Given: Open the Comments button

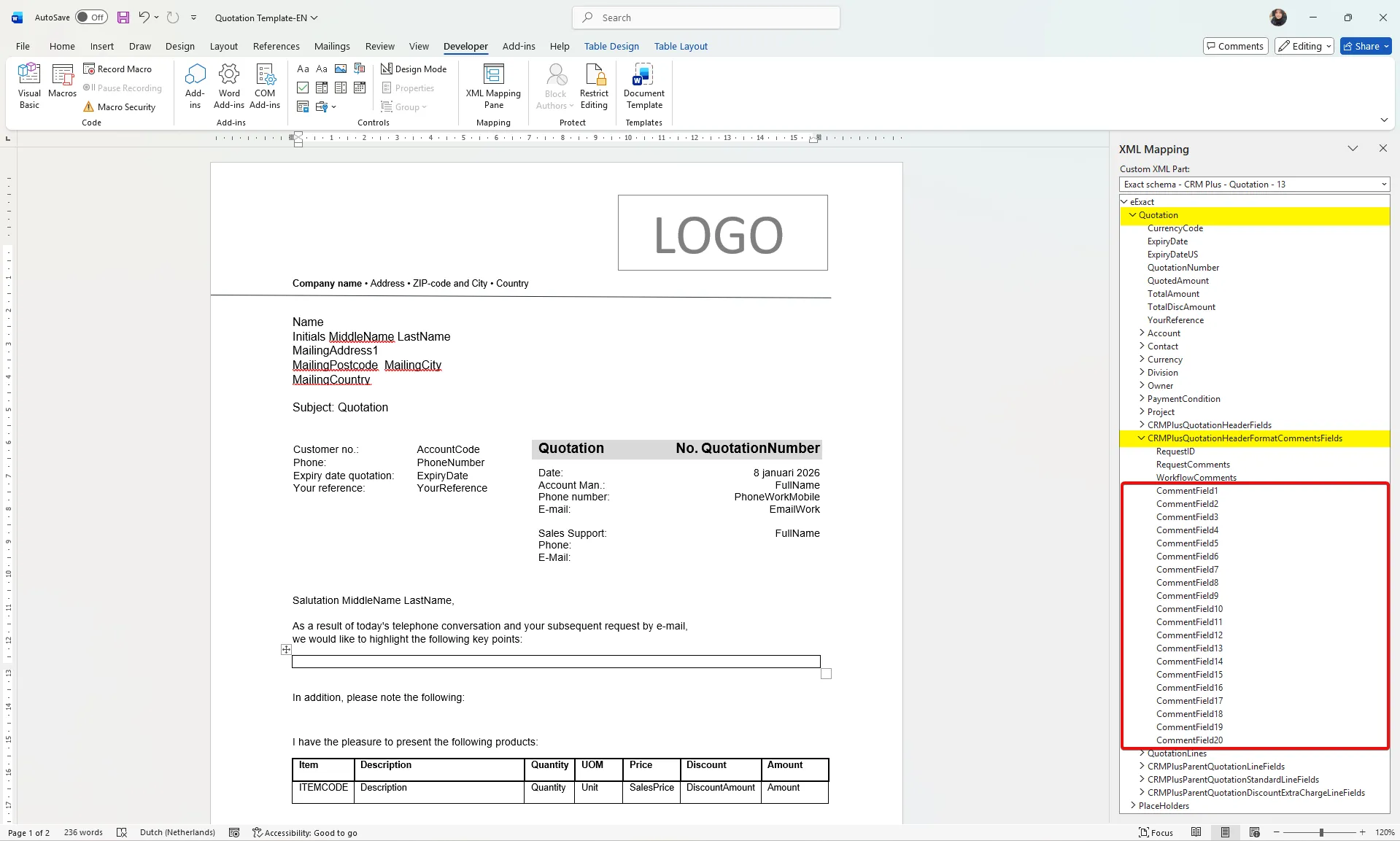Looking at the screenshot, I should pos(1235,46).
